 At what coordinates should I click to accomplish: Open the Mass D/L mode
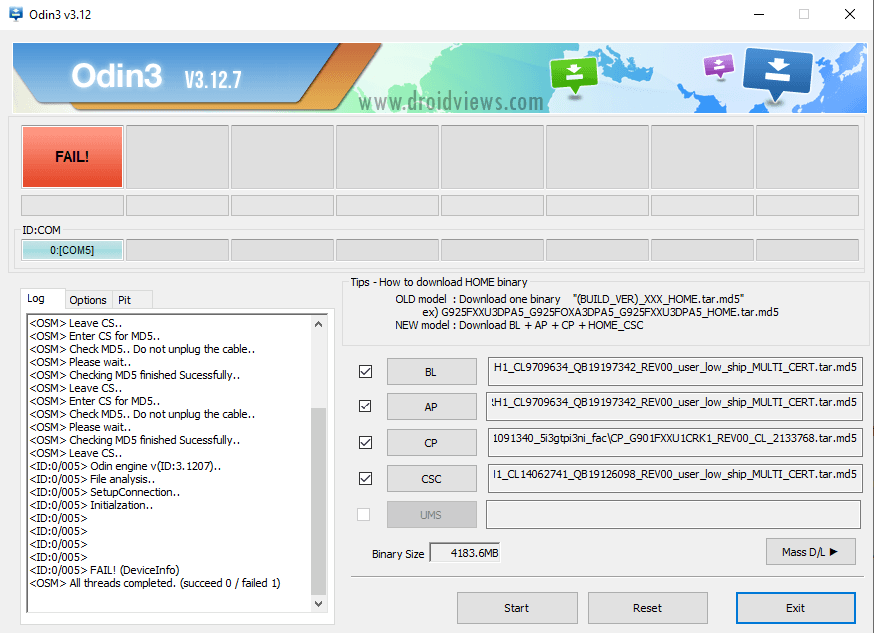pyautogui.click(x=810, y=552)
